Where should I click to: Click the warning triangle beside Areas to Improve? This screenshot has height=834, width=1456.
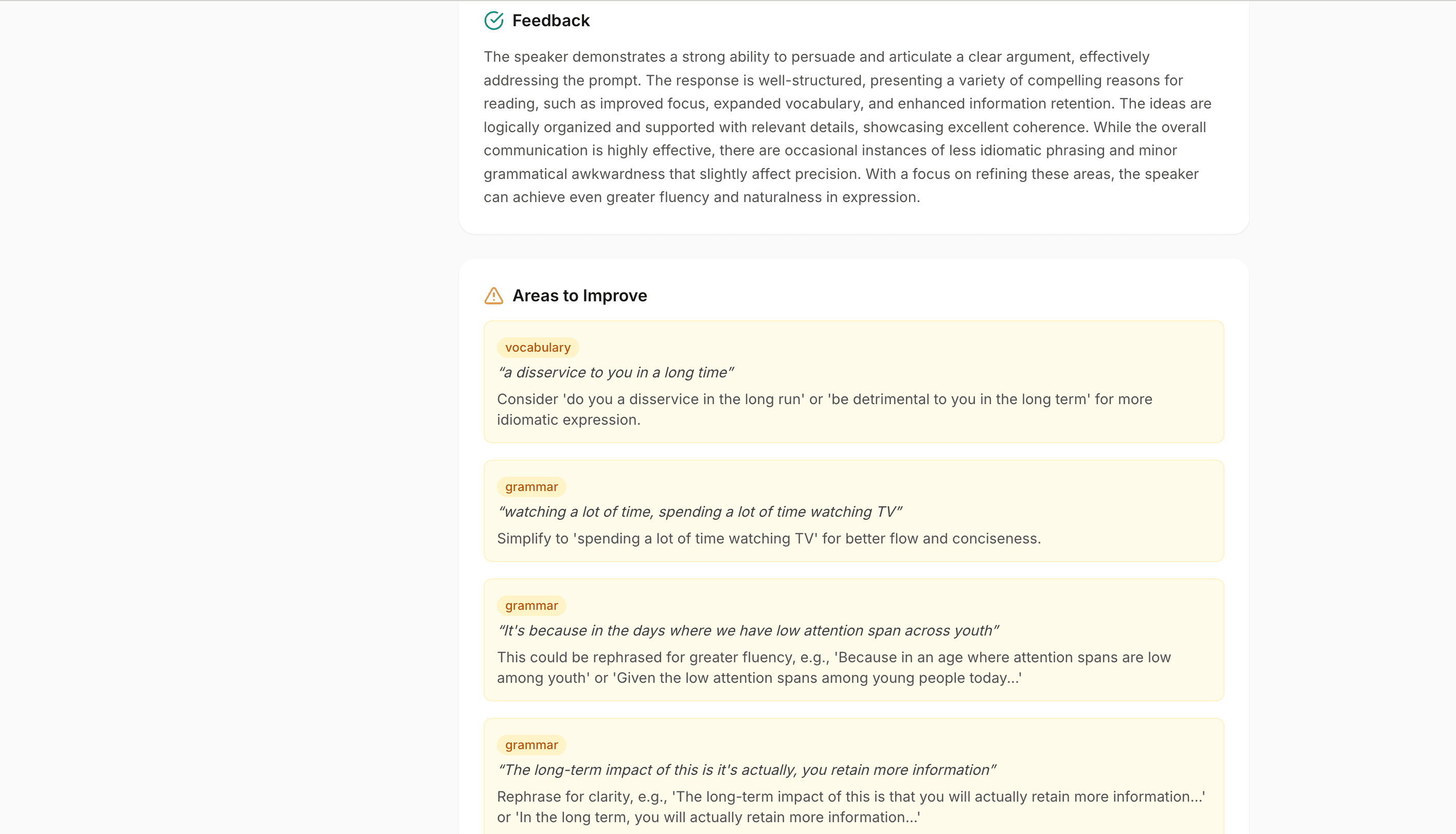pos(493,296)
